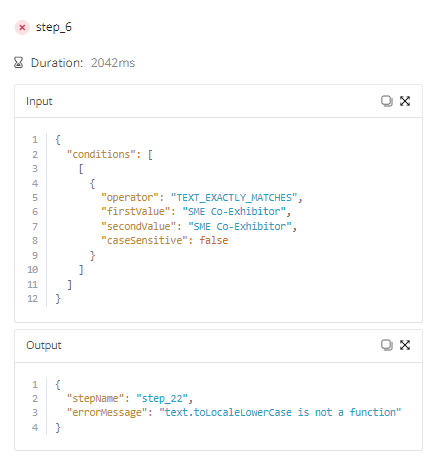
Task: Click the secondValue "SME Co-Exhibitor" string
Action: [x=240, y=227]
